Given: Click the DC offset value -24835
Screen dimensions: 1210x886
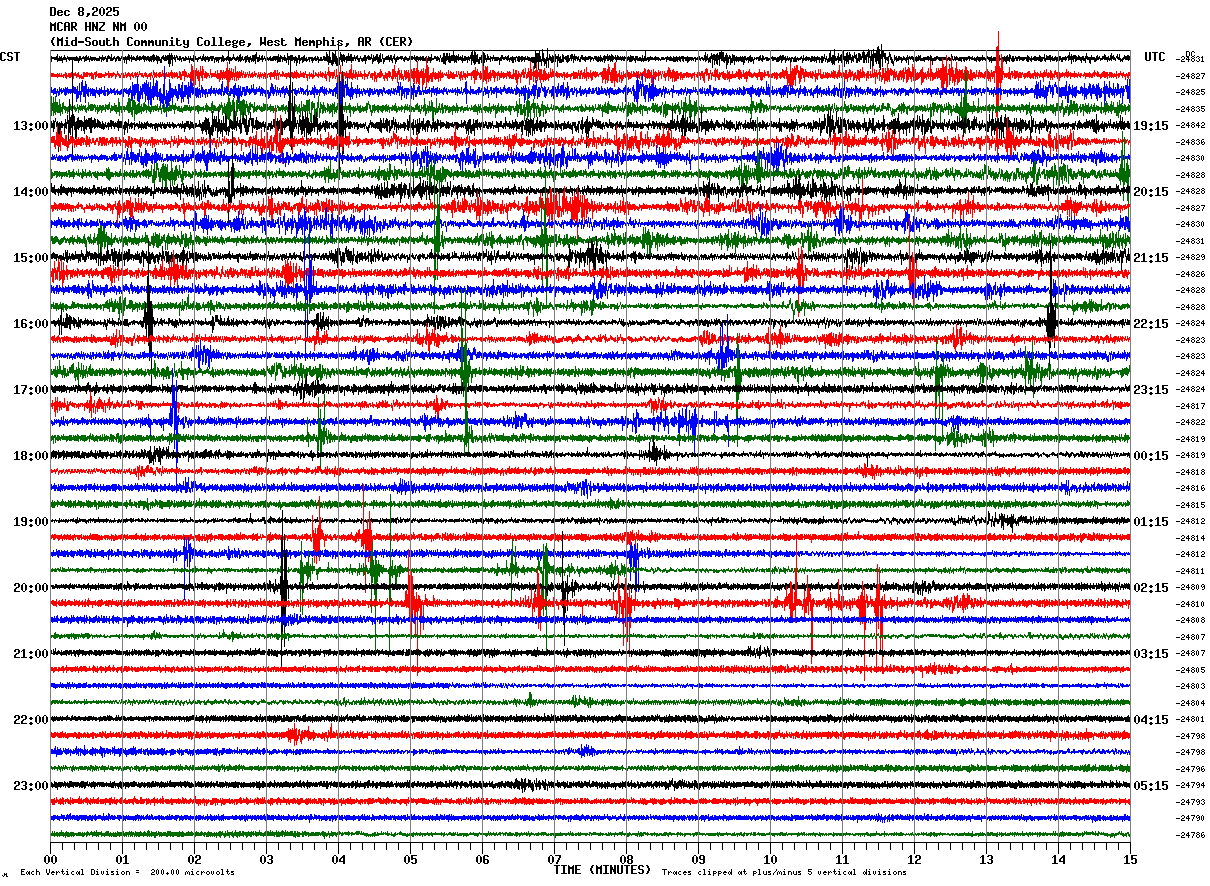Looking at the screenshot, I should click(x=1190, y=109).
